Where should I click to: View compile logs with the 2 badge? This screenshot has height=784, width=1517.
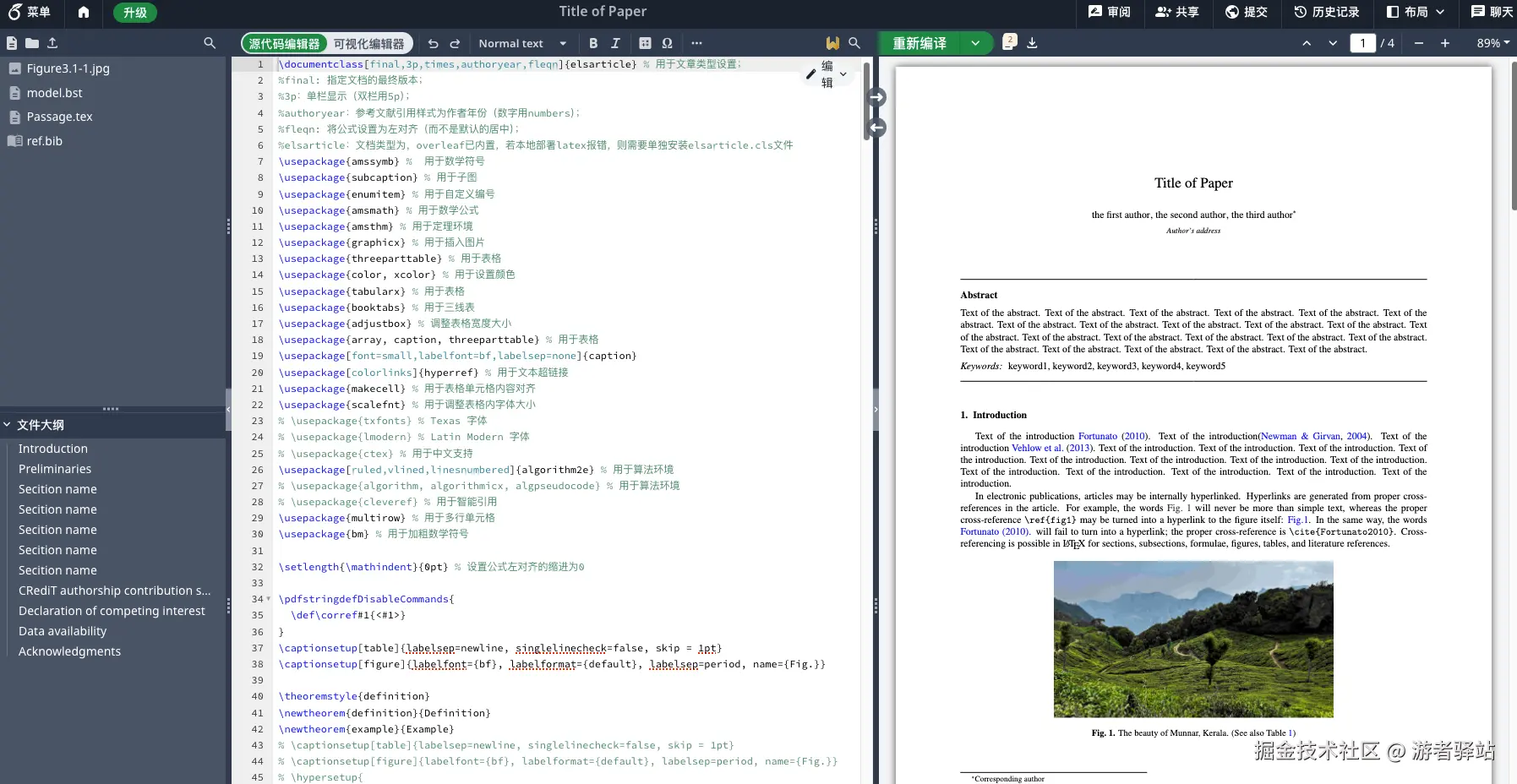pos(1009,42)
